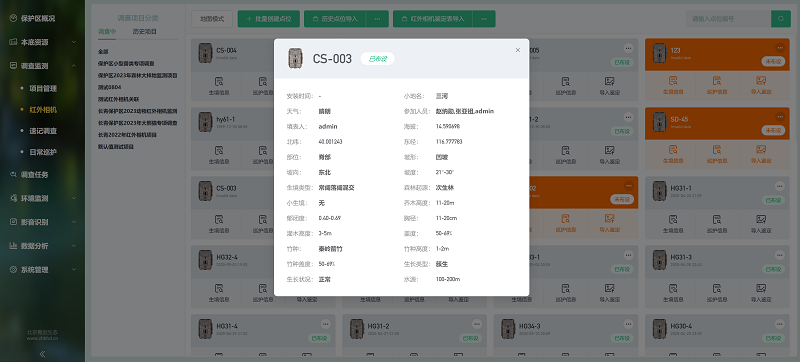Click the 影音识别 sidebar icon
Screen dimensions: 800x362
(13, 222)
